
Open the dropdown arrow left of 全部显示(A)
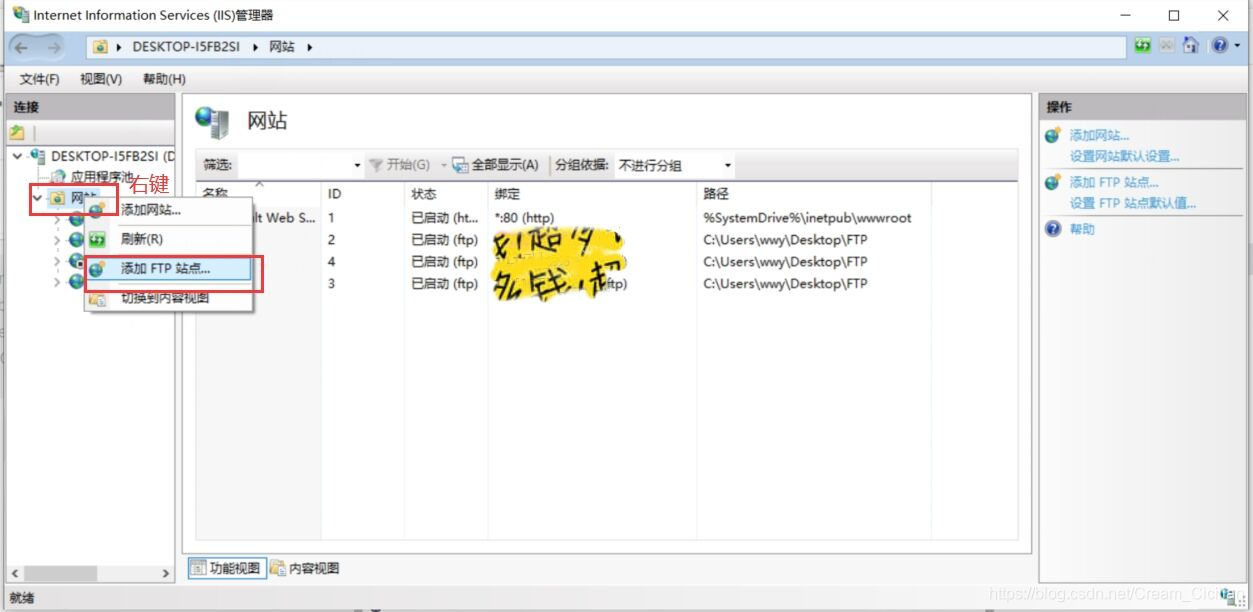[443, 165]
